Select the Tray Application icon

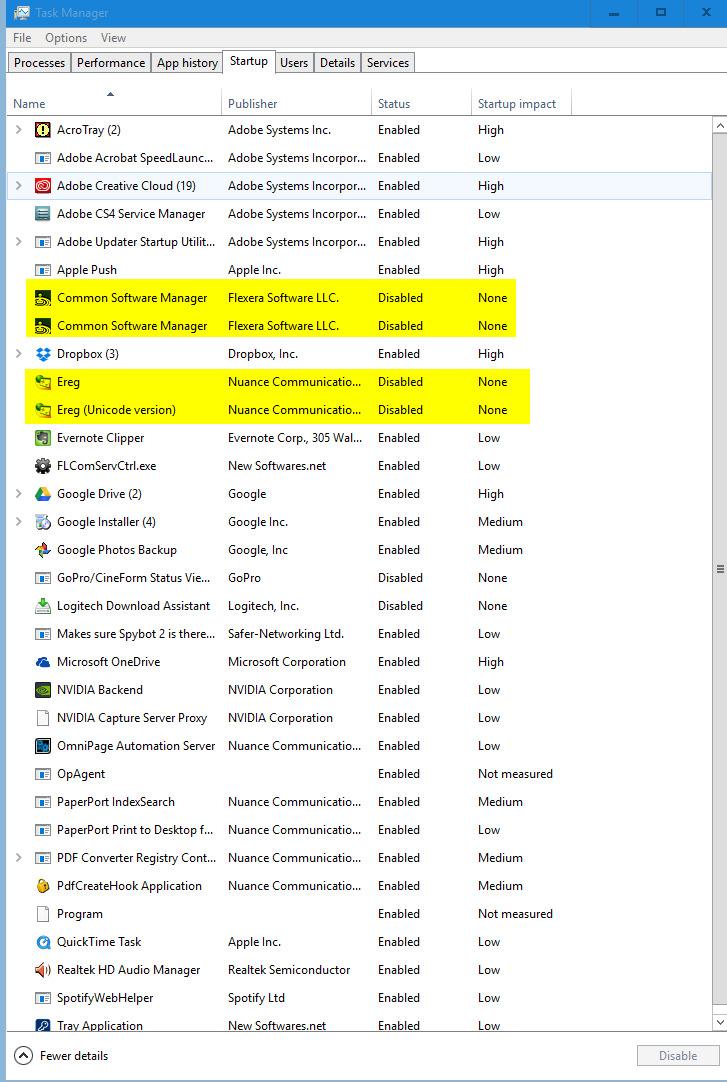click(43, 1025)
